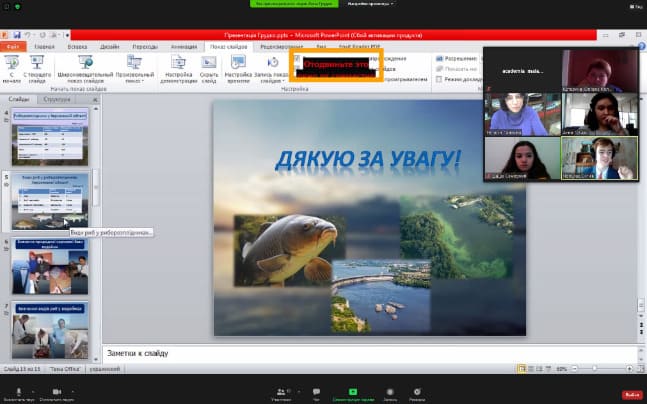Close the slides thumbnail pane

click(95, 100)
